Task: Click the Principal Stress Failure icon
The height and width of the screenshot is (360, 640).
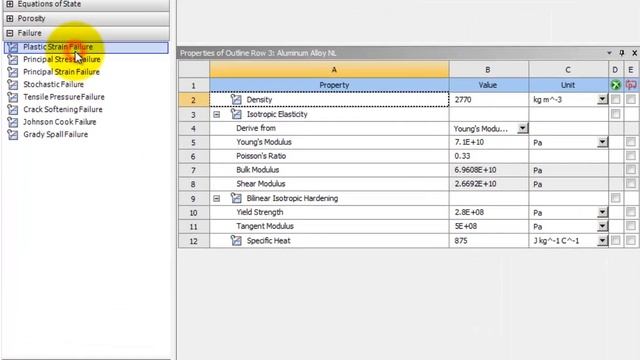Action: coord(13,60)
